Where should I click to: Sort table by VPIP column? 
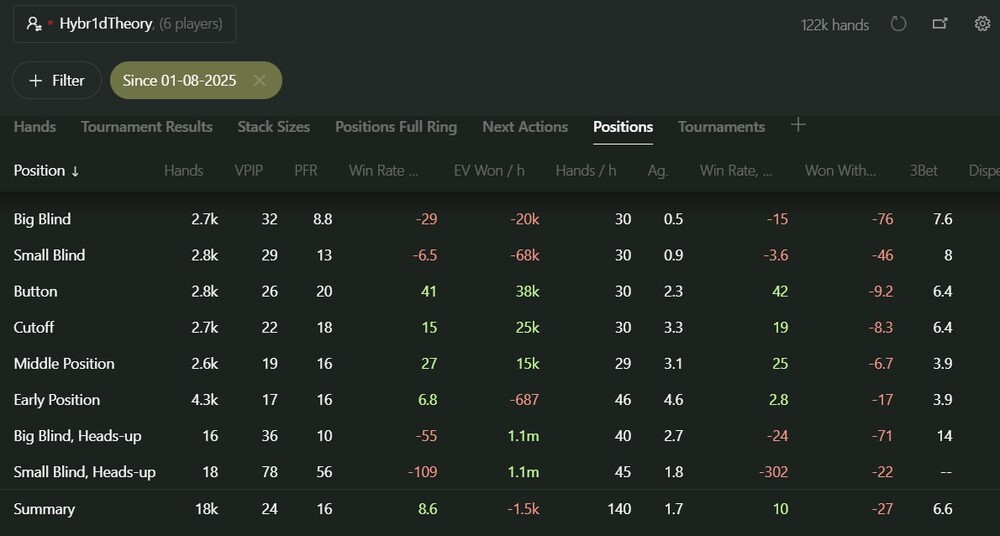click(249, 170)
